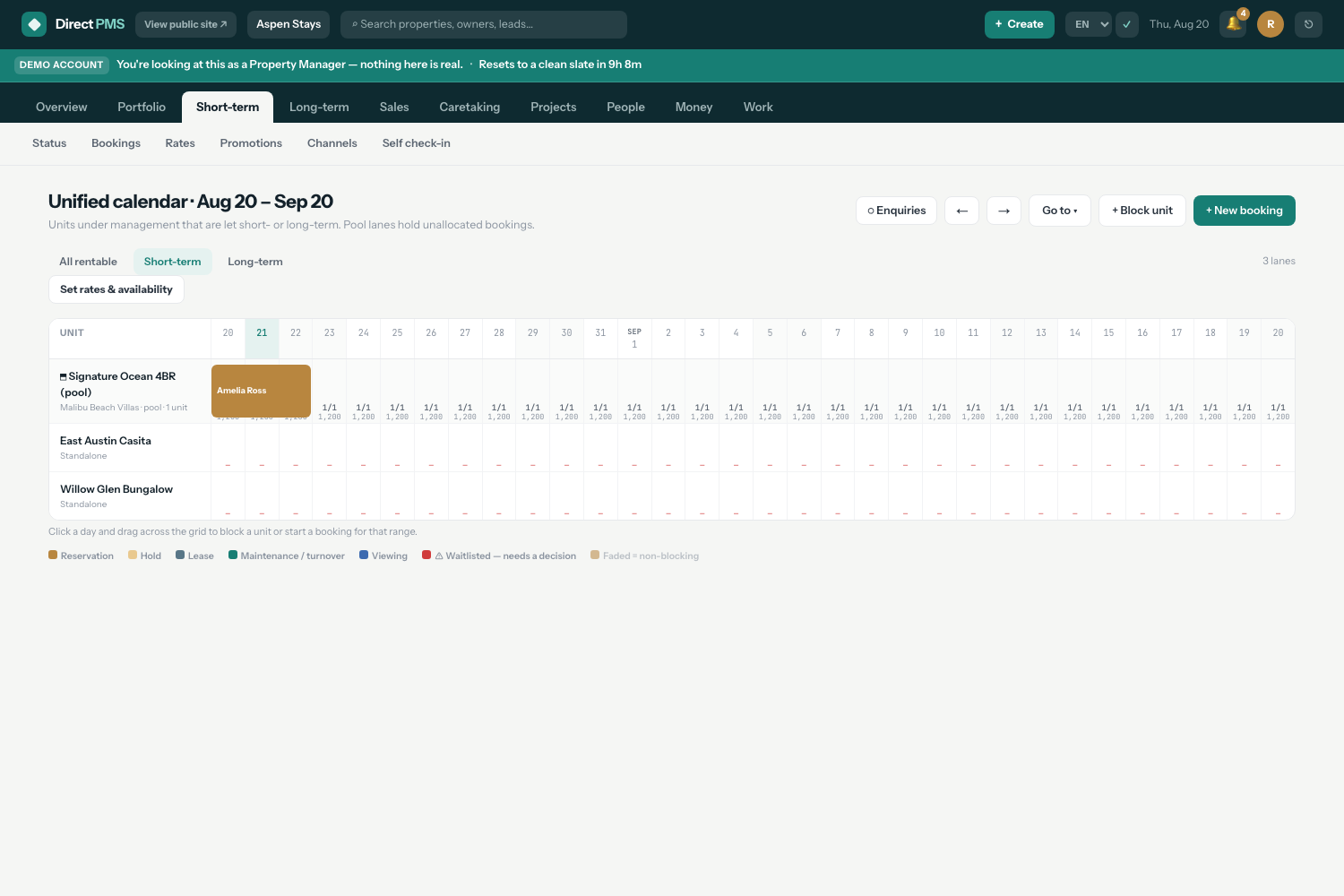Switch to the Money tab
The image size is (1344, 896).
[x=694, y=107]
